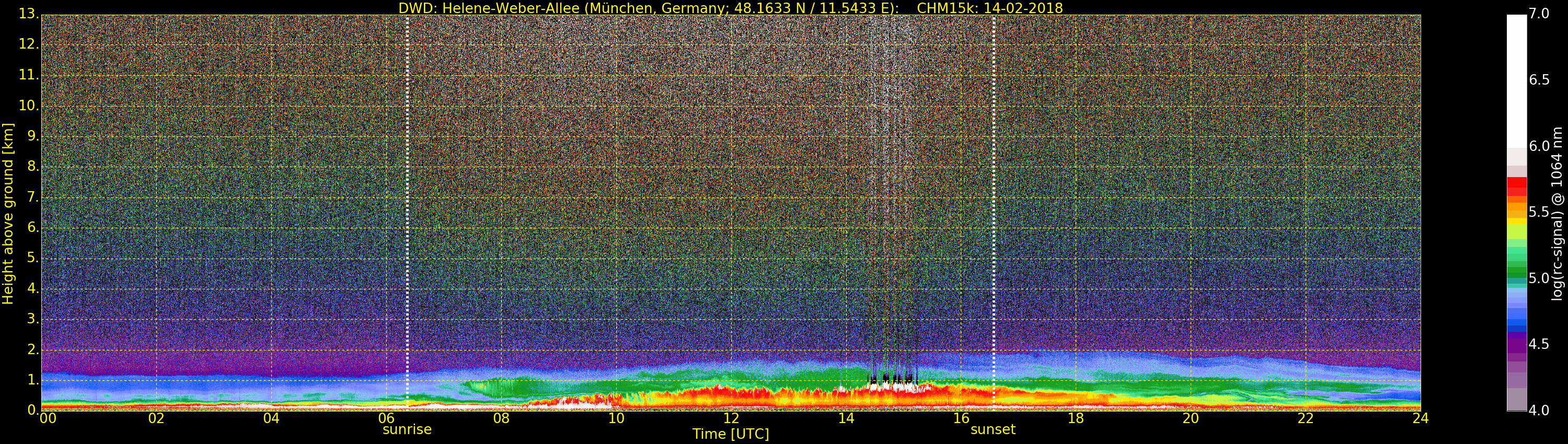Click the white dotted sunrise marker line

coord(407,213)
